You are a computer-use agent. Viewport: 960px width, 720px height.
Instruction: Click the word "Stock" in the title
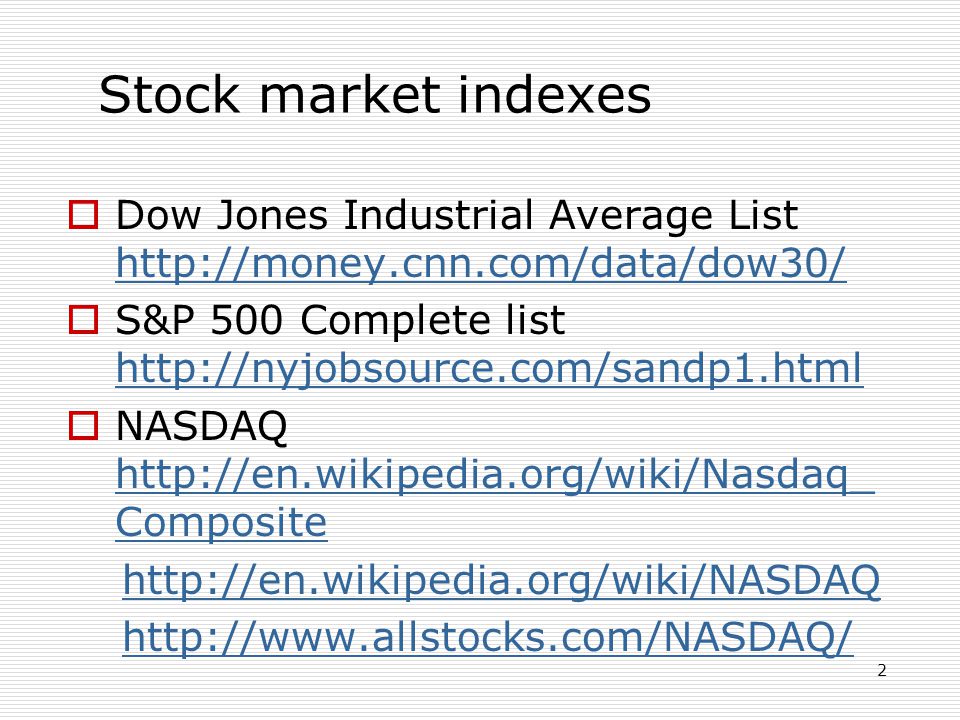point(169,95)
